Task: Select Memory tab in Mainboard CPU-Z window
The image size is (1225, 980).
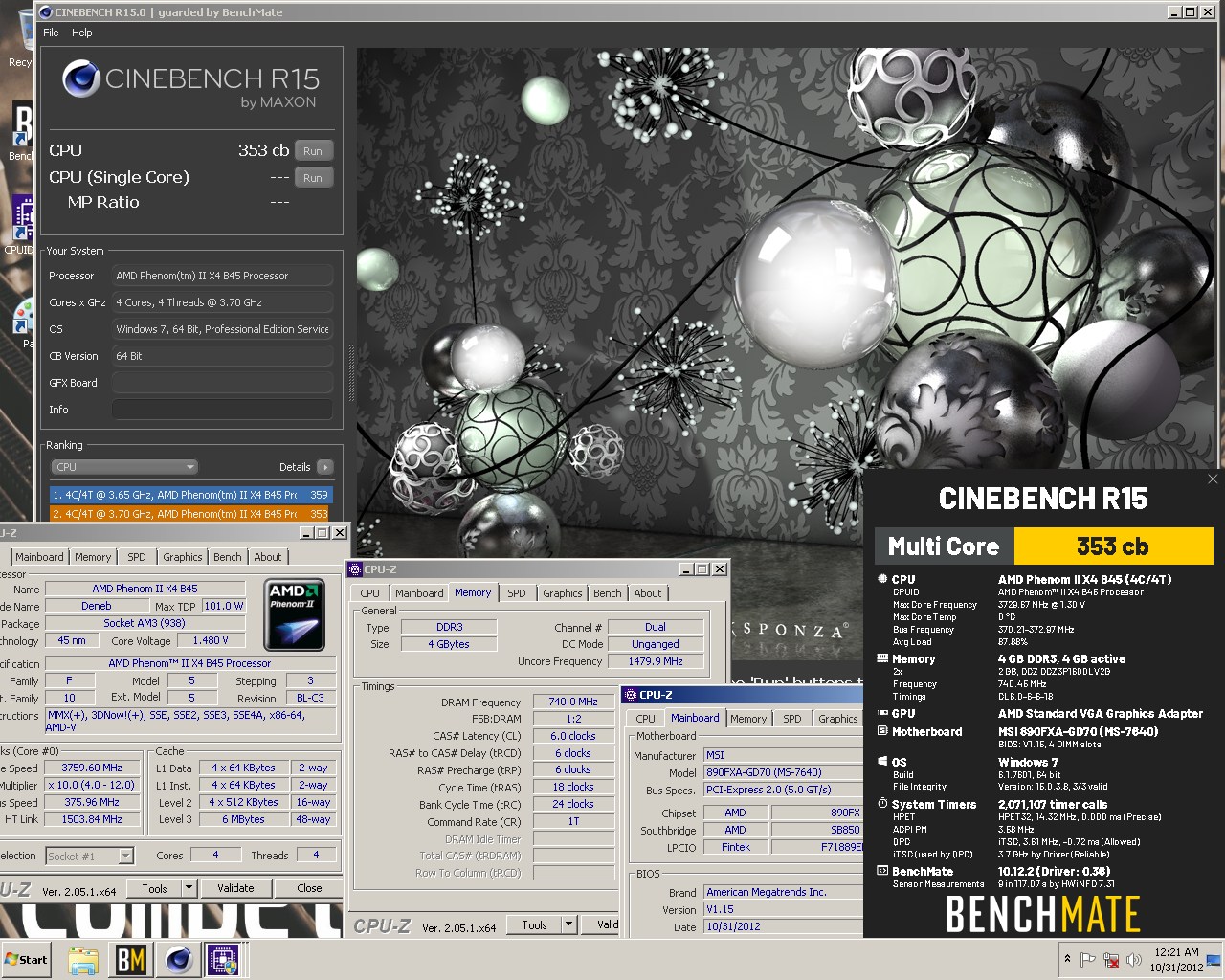Action: click(748, 719)
